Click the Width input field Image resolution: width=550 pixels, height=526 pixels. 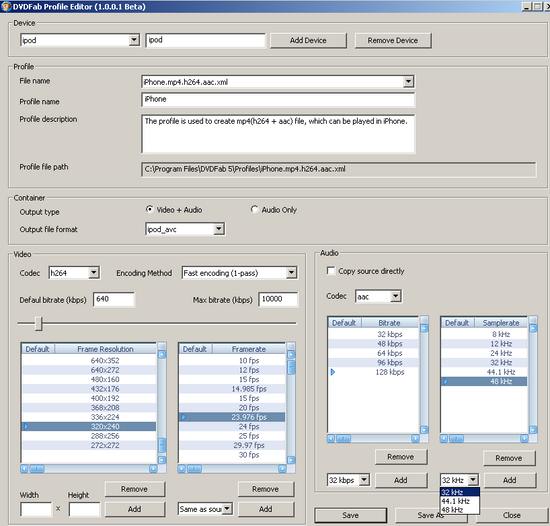tap(36, 510)
